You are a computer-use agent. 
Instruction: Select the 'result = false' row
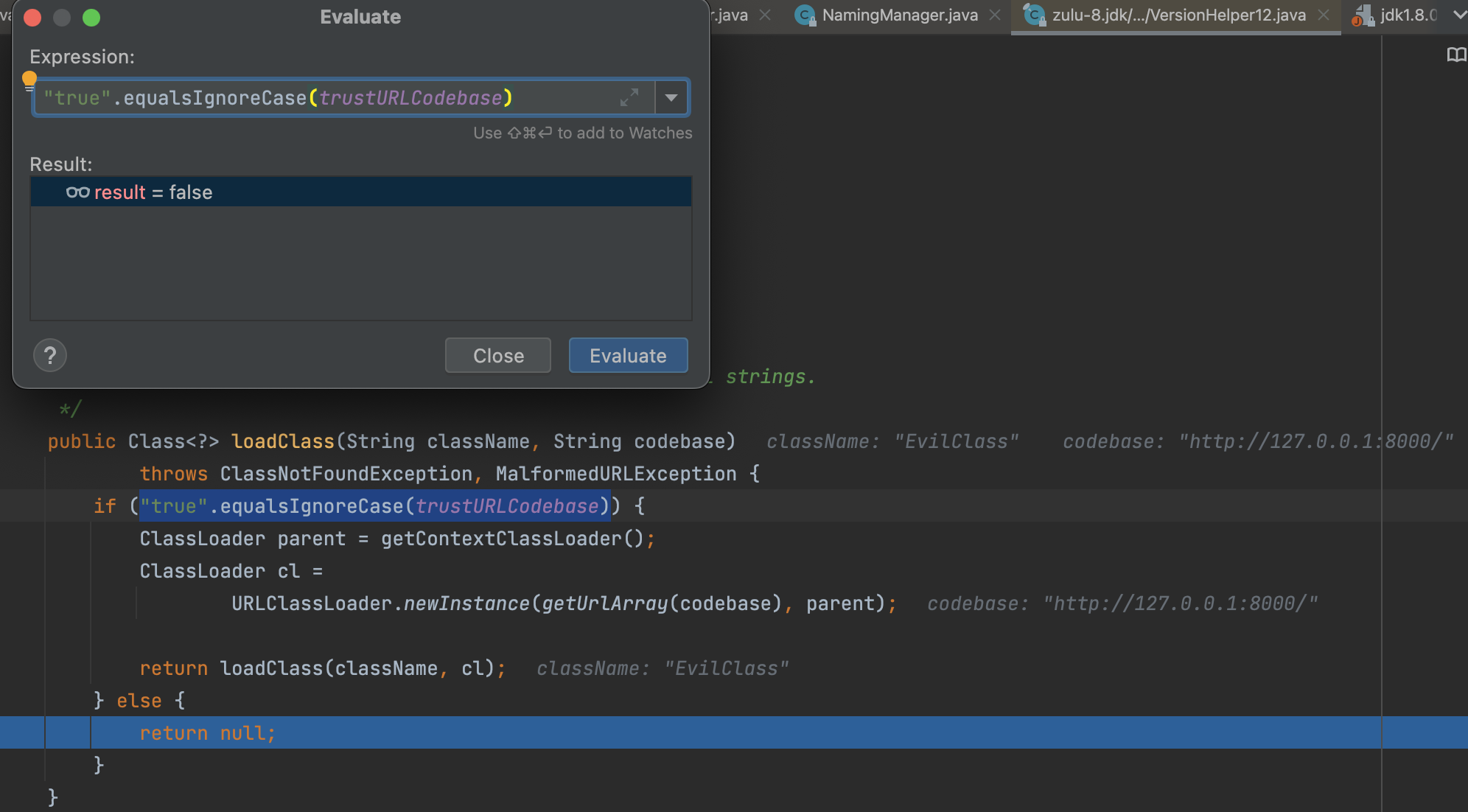[x=361, y=192]
